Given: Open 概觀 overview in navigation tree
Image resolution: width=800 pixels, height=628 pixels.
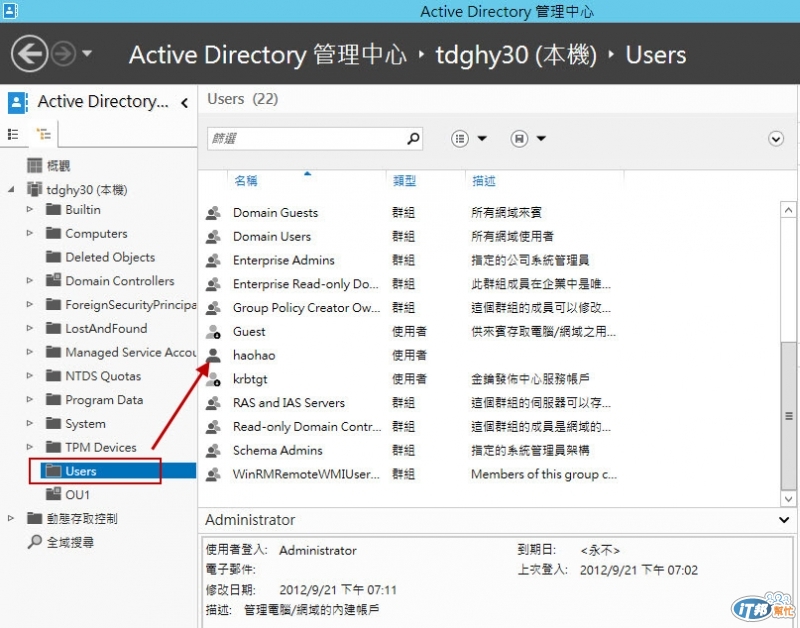Looking at the screenshot, I should click(58, 166).
